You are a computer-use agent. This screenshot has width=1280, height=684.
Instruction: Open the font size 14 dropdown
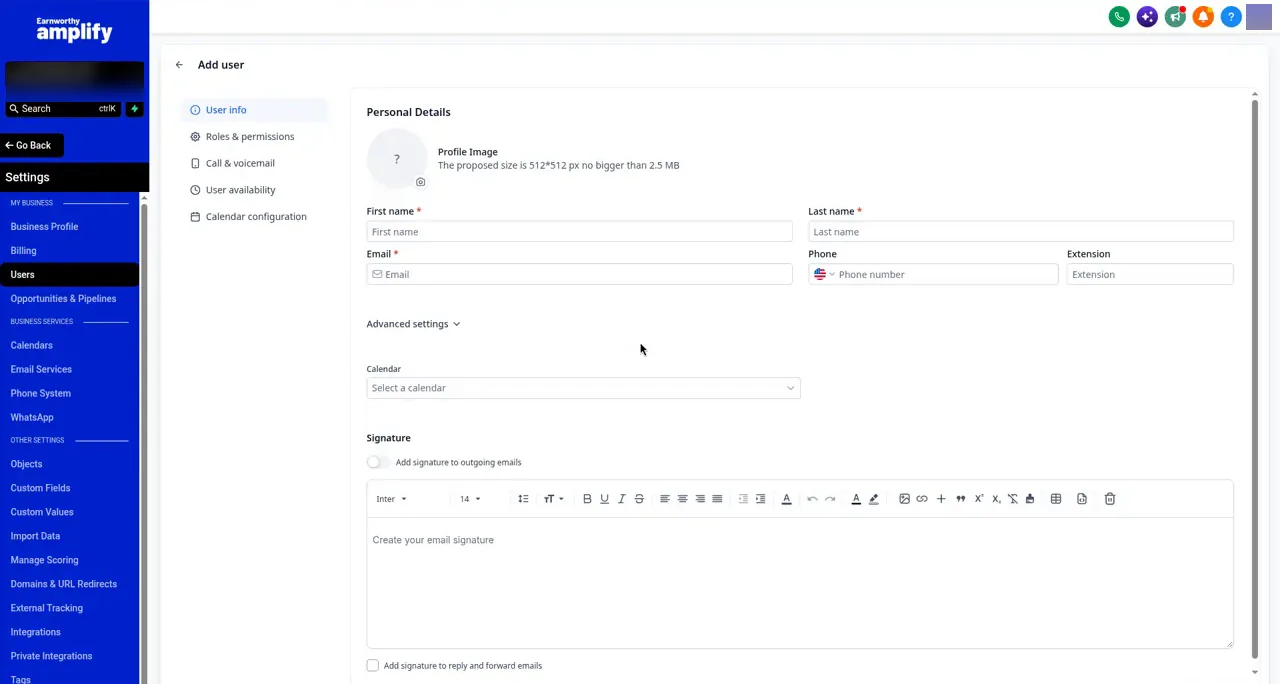(x=470, y=499)
